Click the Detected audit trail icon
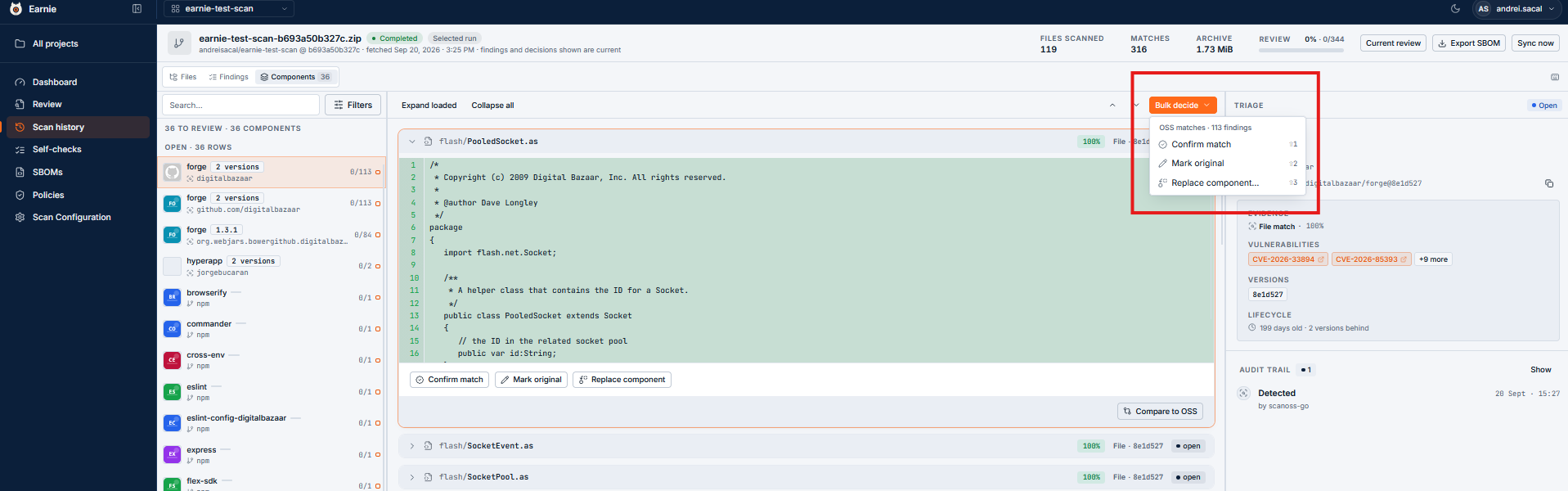This screenshot has width=1568, height=491. [1244, 394]
